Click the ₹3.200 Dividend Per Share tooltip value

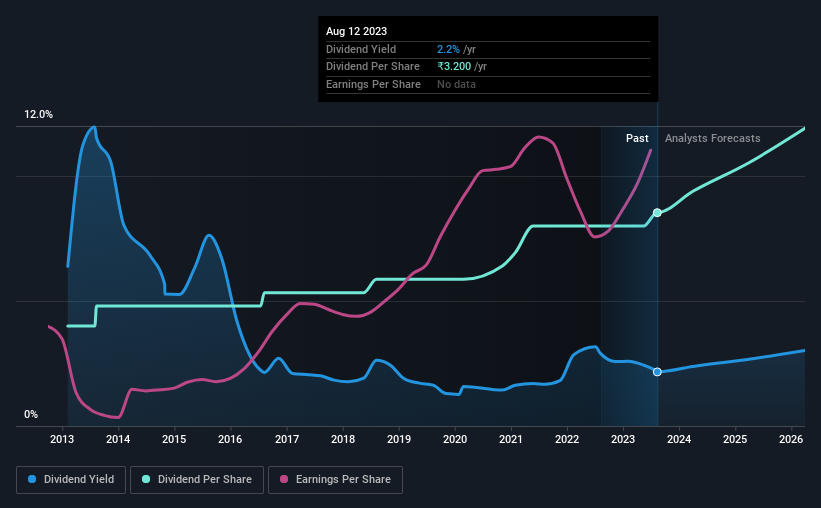454,67
